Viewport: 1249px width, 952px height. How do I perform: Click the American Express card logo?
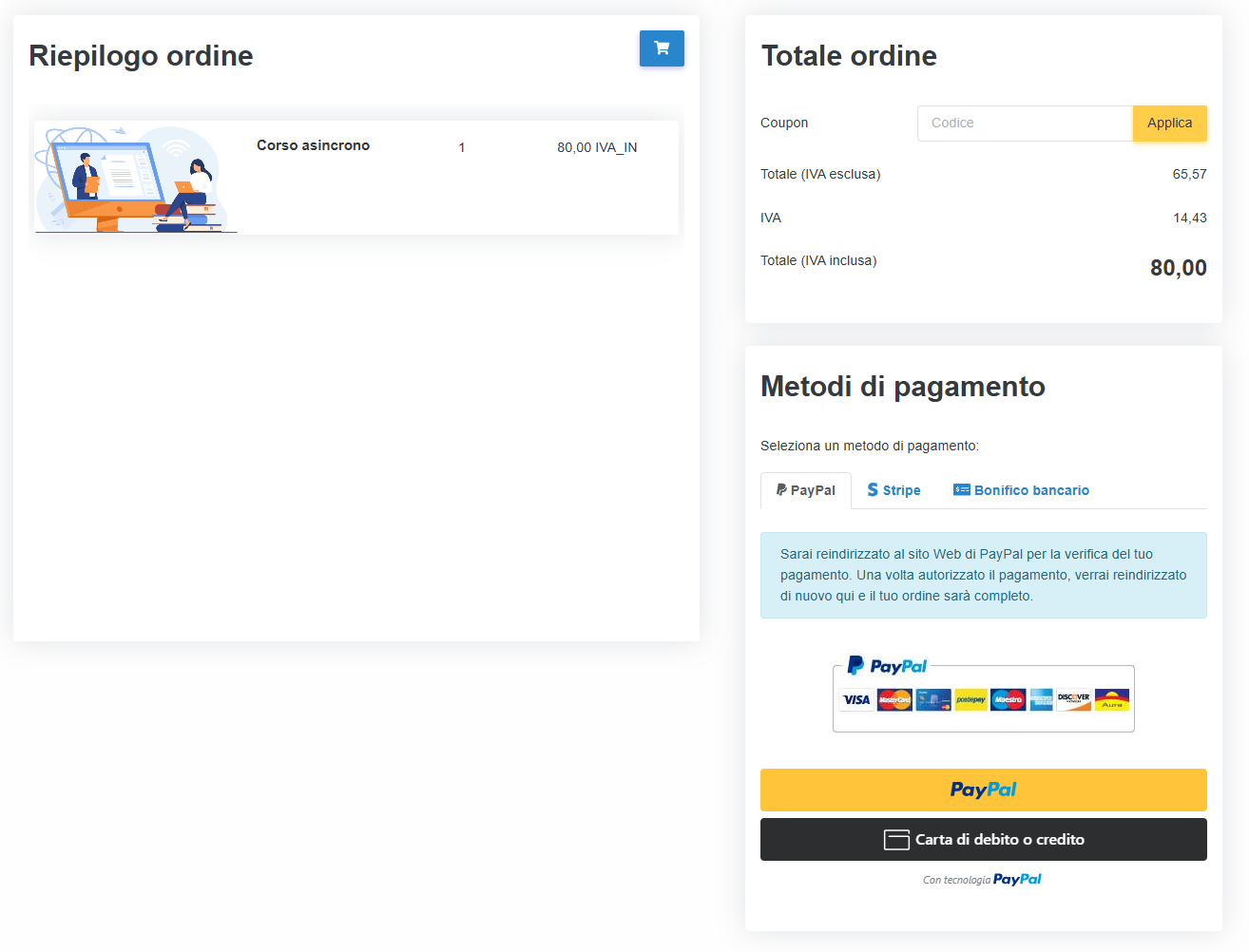(1041, 700)
